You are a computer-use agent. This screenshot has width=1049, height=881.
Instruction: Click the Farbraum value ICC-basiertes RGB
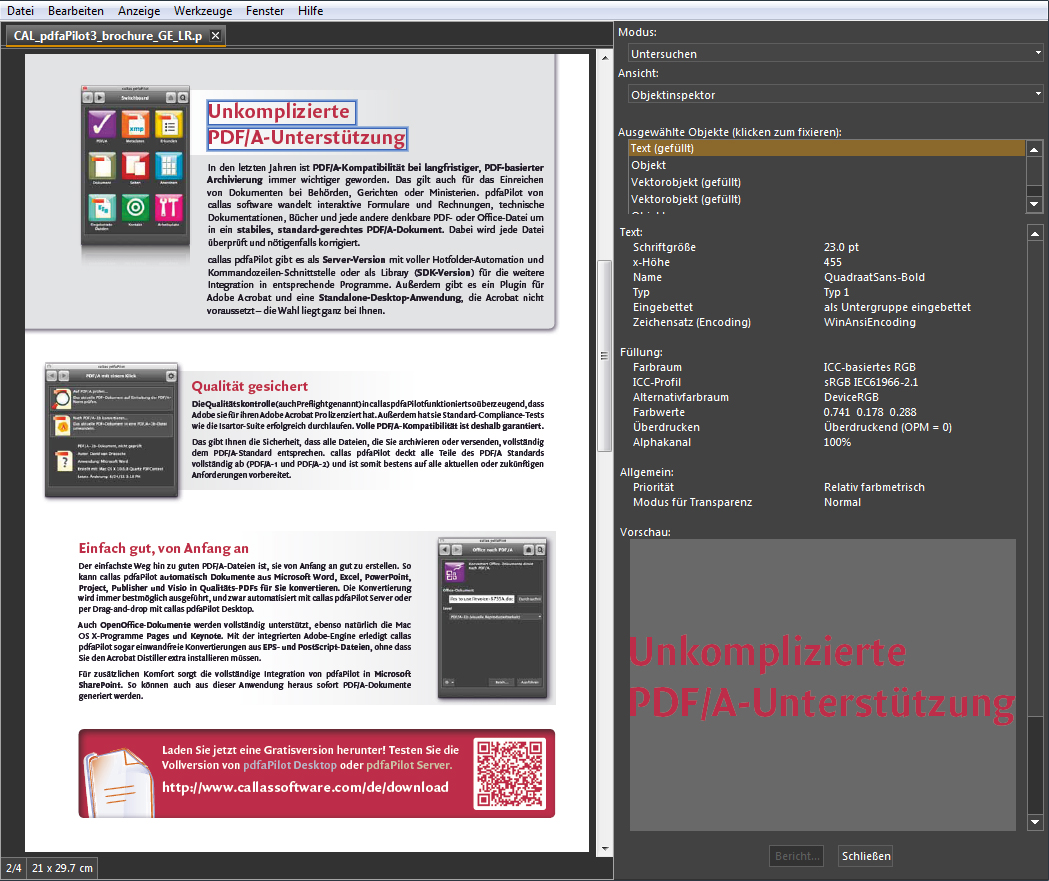point(869,367)
